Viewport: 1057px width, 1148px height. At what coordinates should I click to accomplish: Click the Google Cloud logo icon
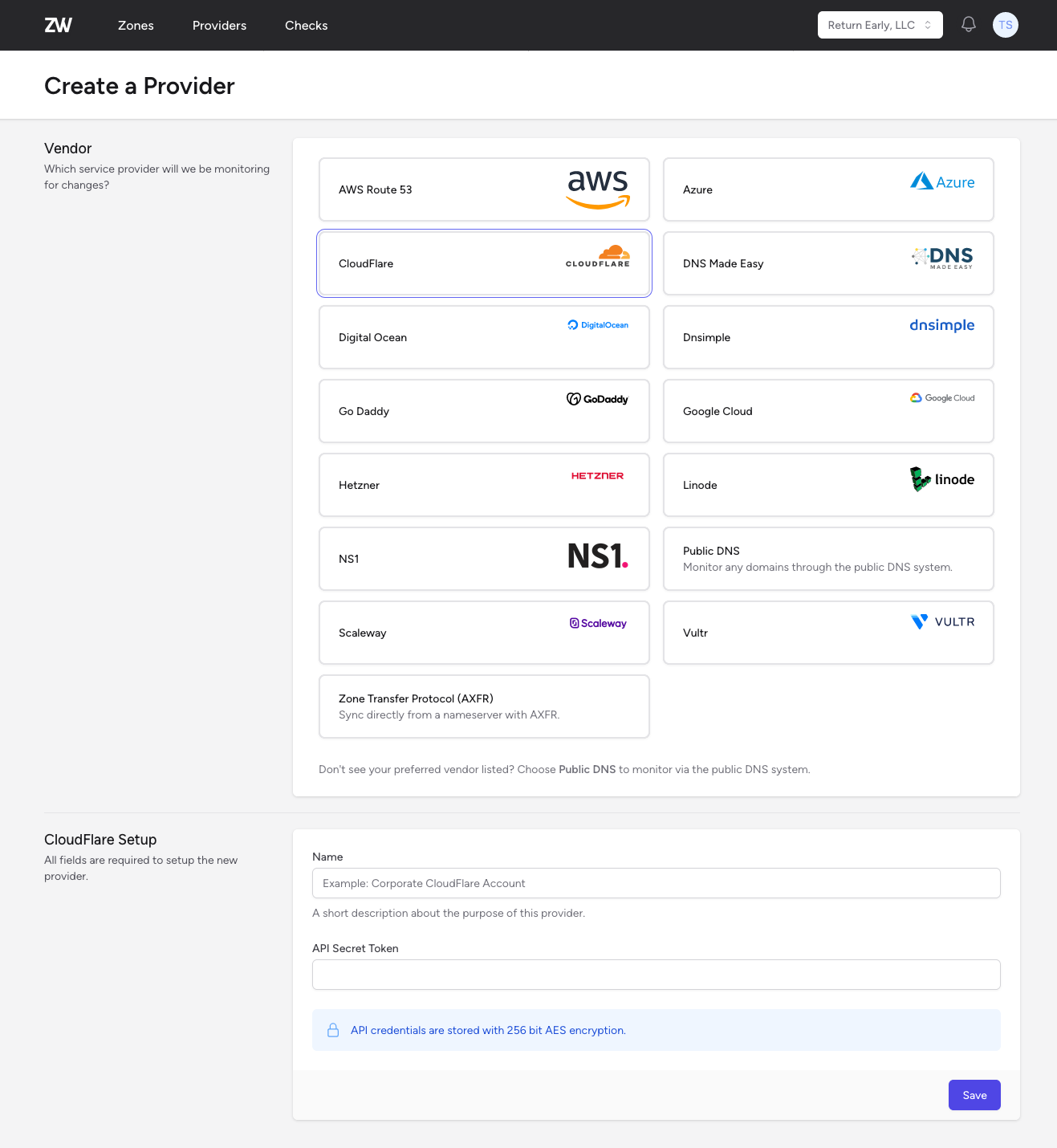pyautogui.click(x=942, y=397)
